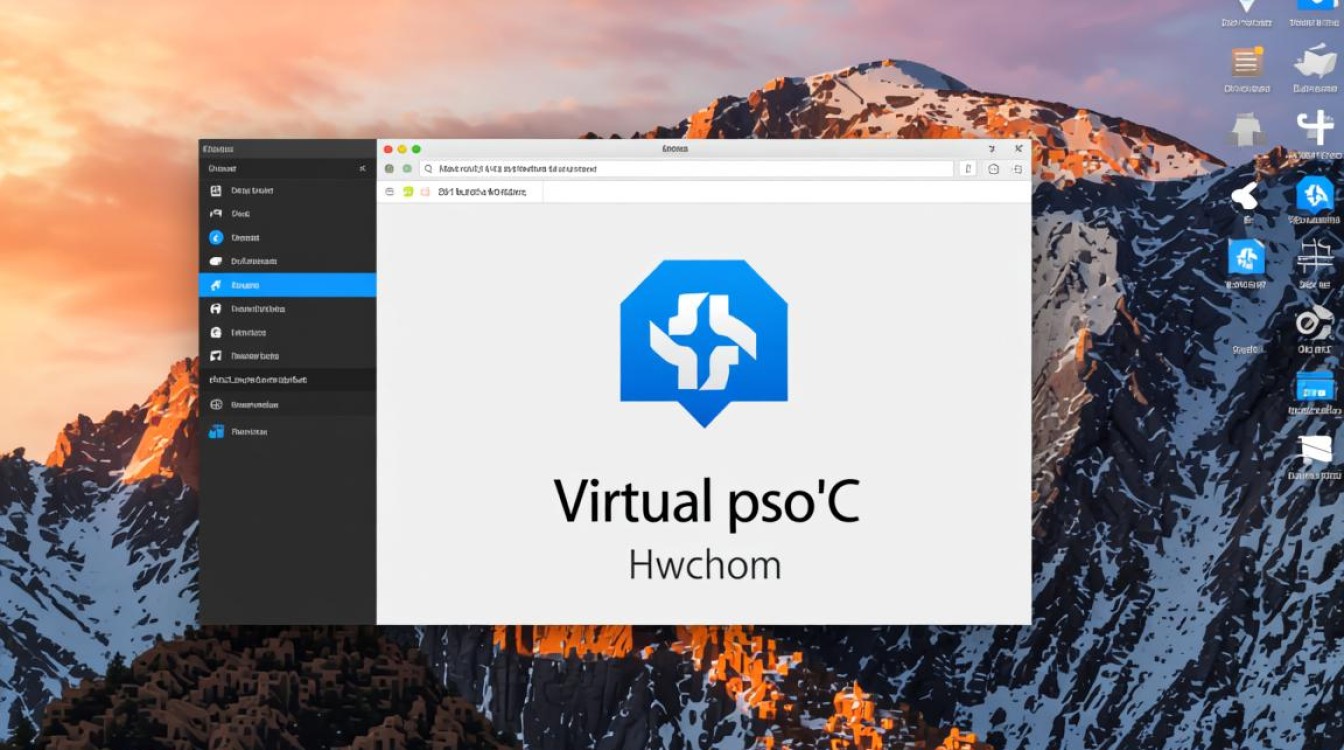The height and width of the screenshot is (750, 1344).
Task: Collapse the sidebar using the header arrow
Action: click(362, 170)
